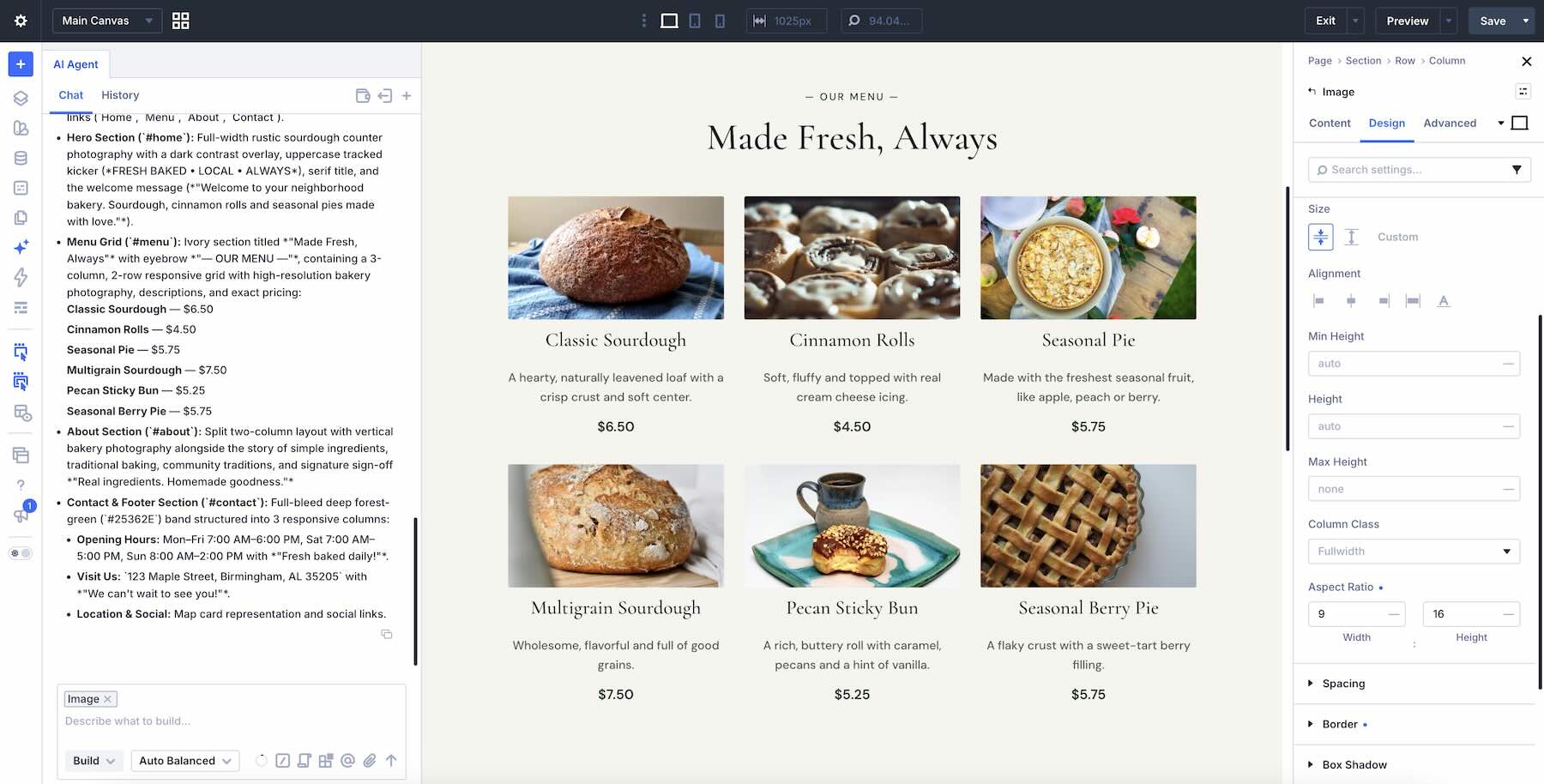The width and height of the screenshot is (1544, 784).
Task: Click the Exit button
Action: pos(1326,21)
